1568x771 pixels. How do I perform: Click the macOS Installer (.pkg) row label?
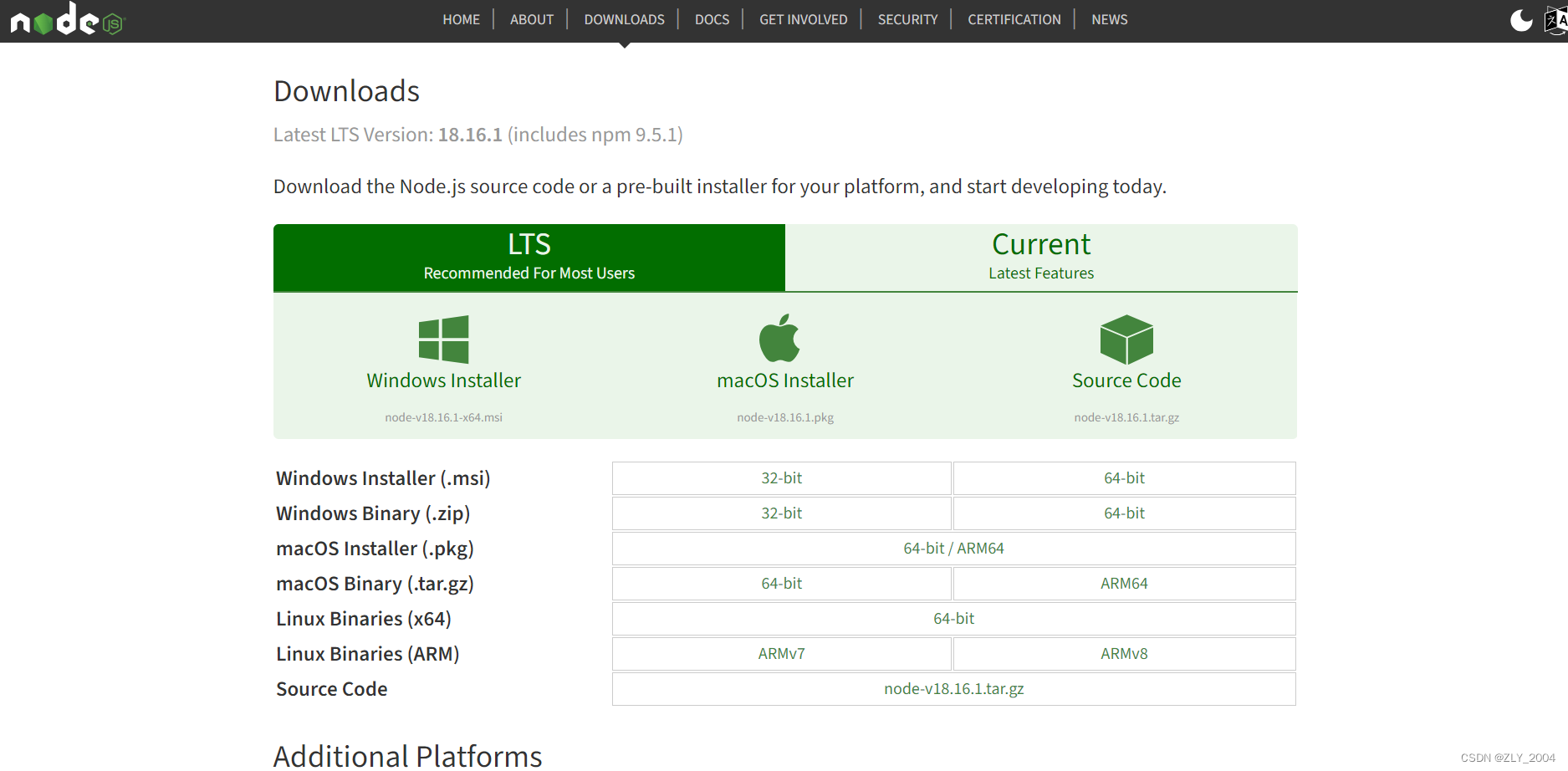click(375, 549)
